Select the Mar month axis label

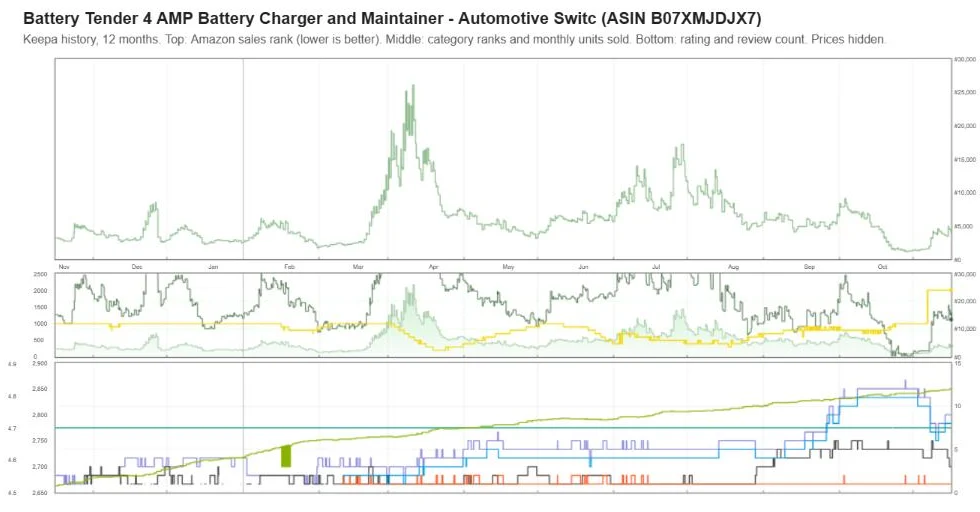coord(358,267)
